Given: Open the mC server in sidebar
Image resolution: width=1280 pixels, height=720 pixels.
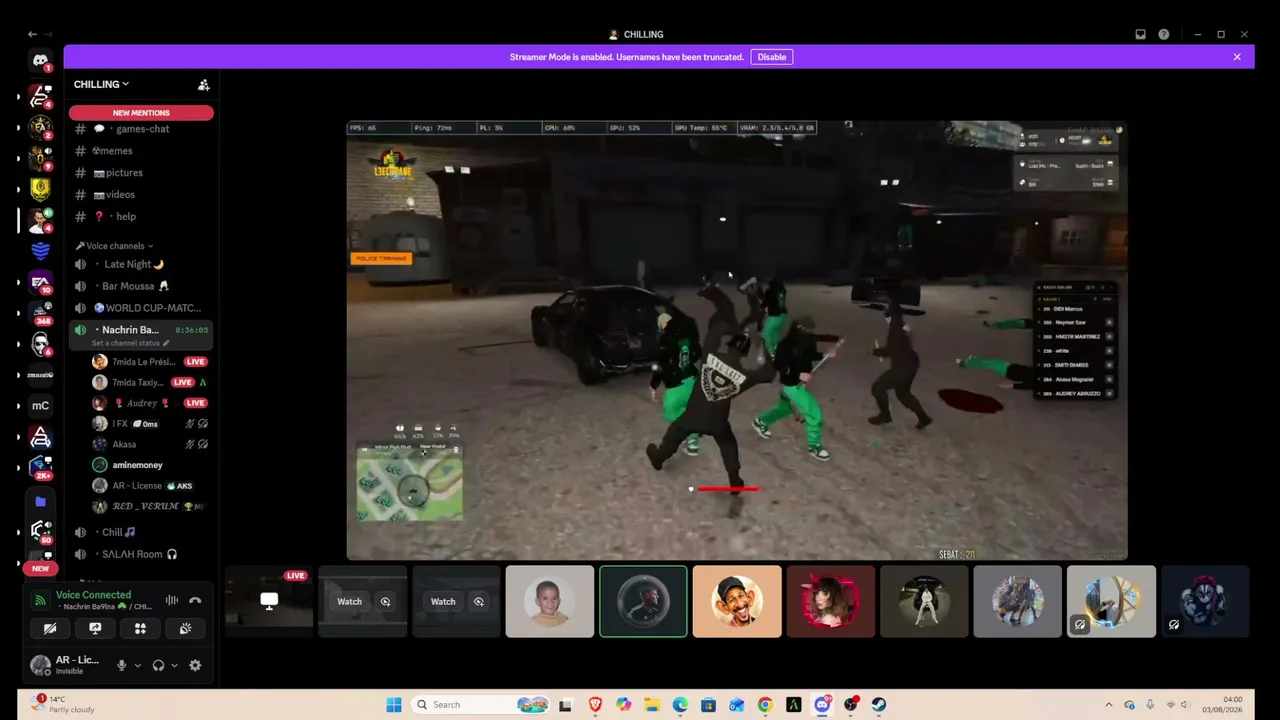Looking at the screenshot, I should (x=40, y=405).
